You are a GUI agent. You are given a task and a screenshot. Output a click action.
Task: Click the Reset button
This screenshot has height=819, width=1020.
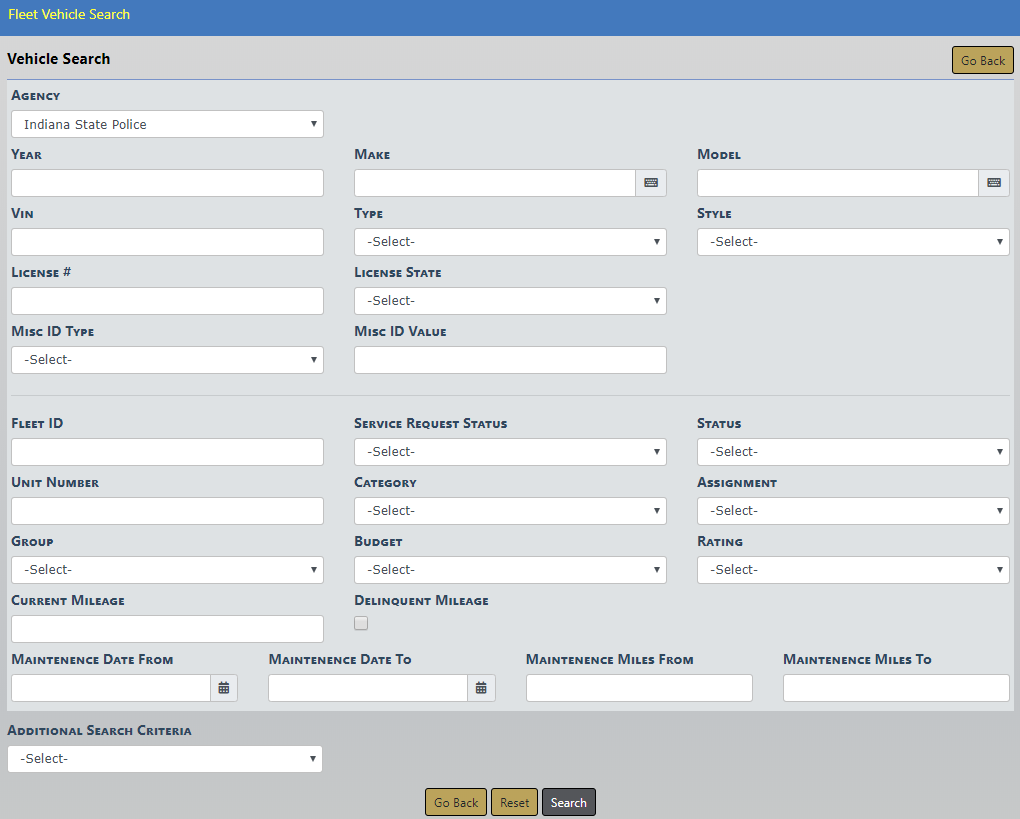click(514, 803)
